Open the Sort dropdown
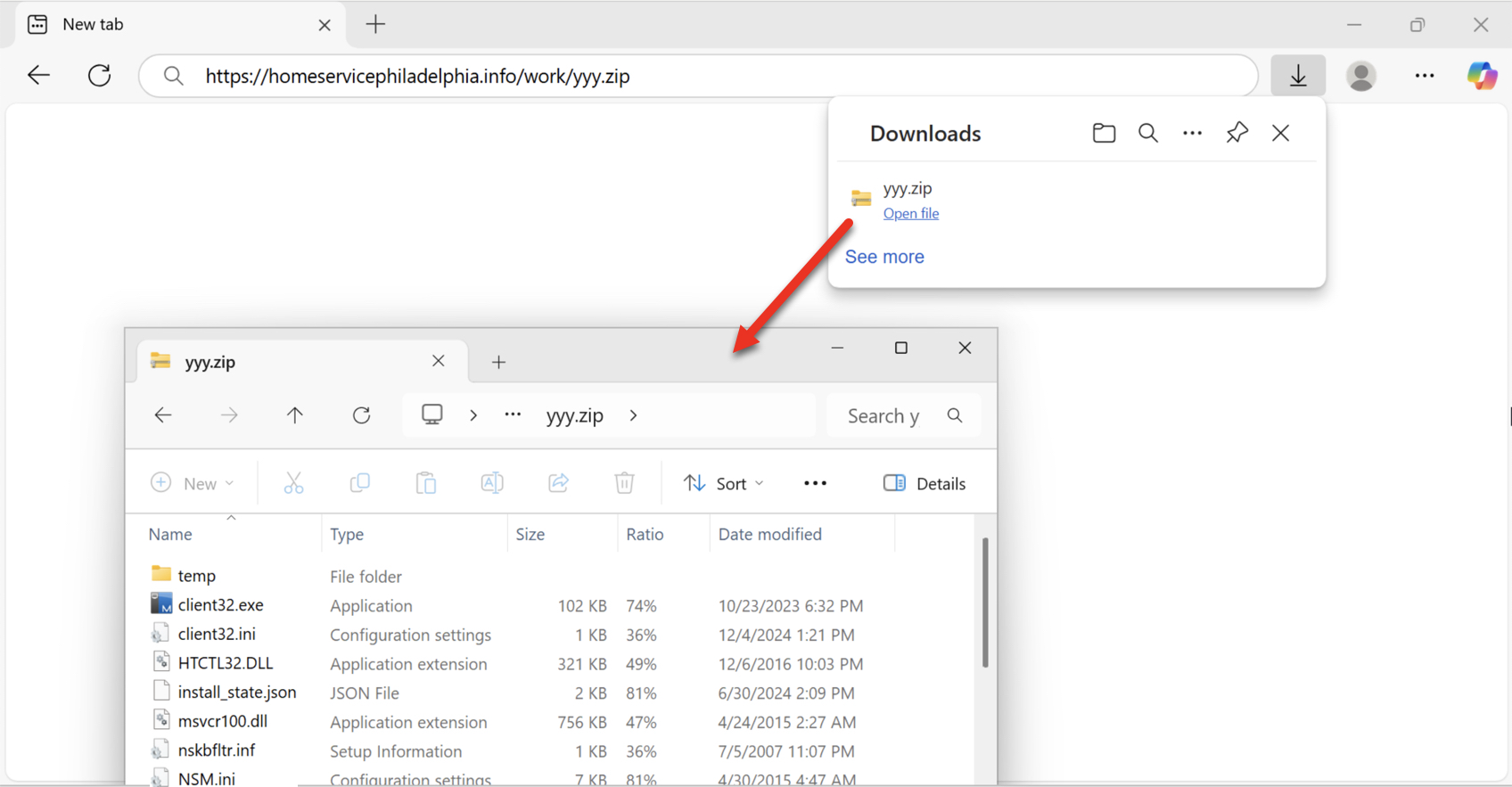The image size is (1512, 787). (723, 483)
